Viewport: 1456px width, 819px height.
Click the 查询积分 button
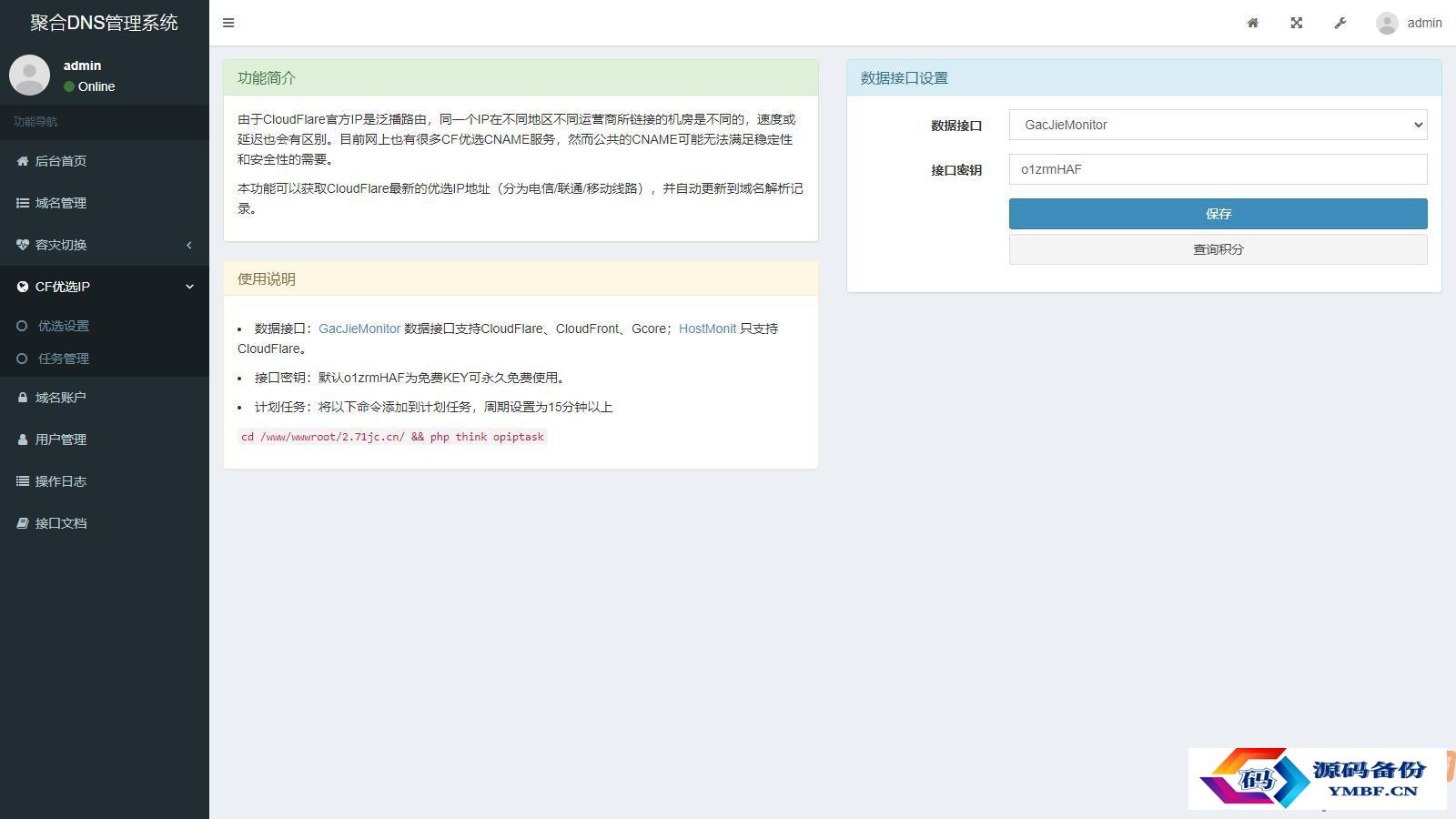coord(1218,249)
